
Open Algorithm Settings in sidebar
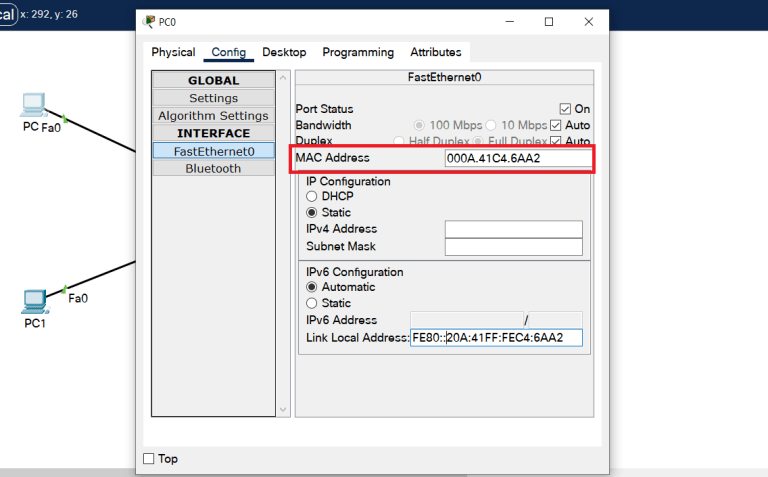[213, 116]
